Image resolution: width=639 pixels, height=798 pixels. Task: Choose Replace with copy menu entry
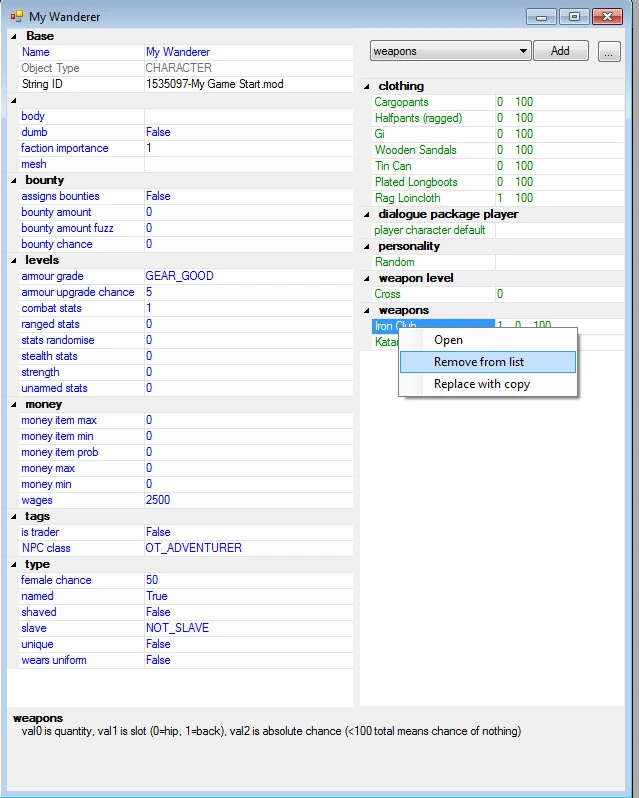(488, 384)
